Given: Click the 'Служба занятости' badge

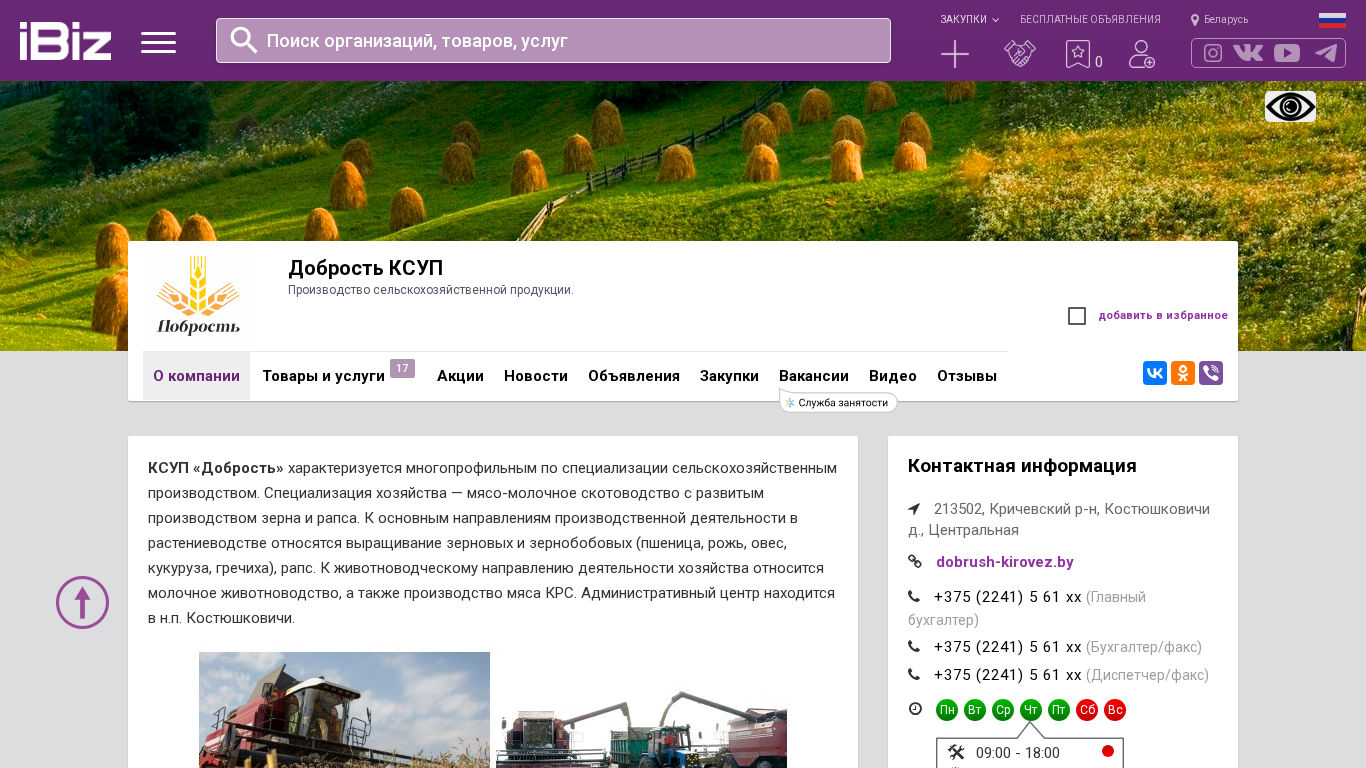Looking at the screenshot, I should coord(838,403).
